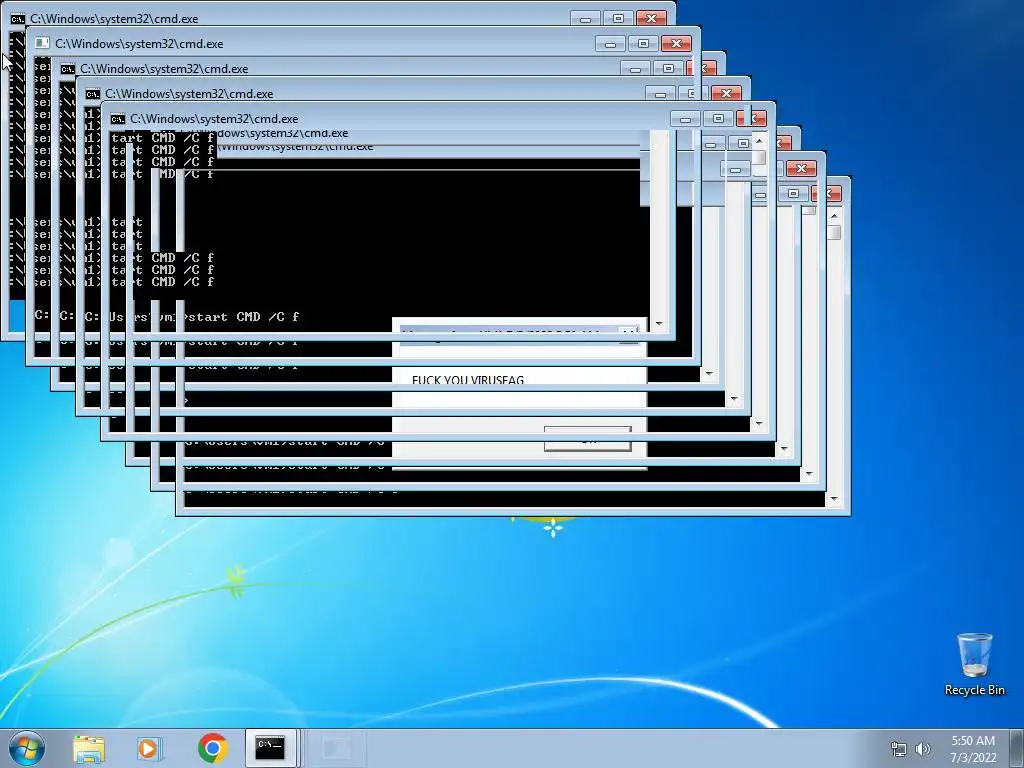Open Google Chrome from the taskbar
Viewport: 1024px width, 768px height.
212,748
